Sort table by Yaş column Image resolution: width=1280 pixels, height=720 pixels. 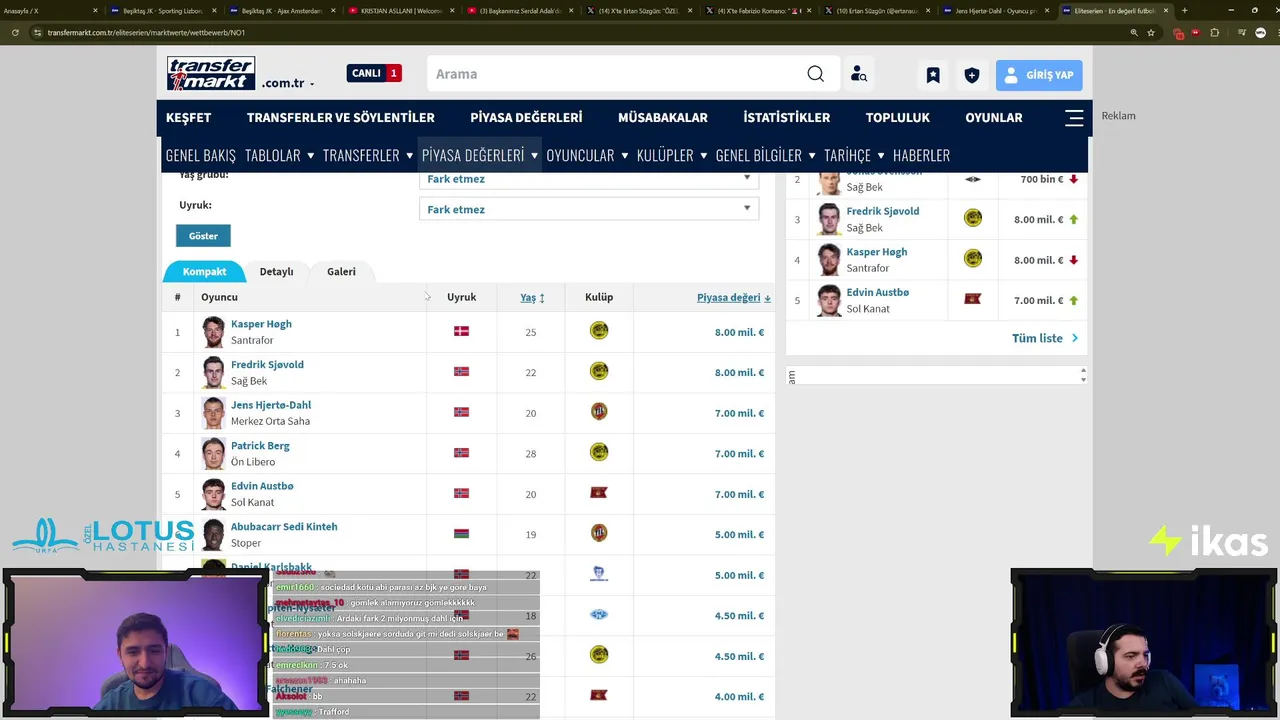pos(532,297)
